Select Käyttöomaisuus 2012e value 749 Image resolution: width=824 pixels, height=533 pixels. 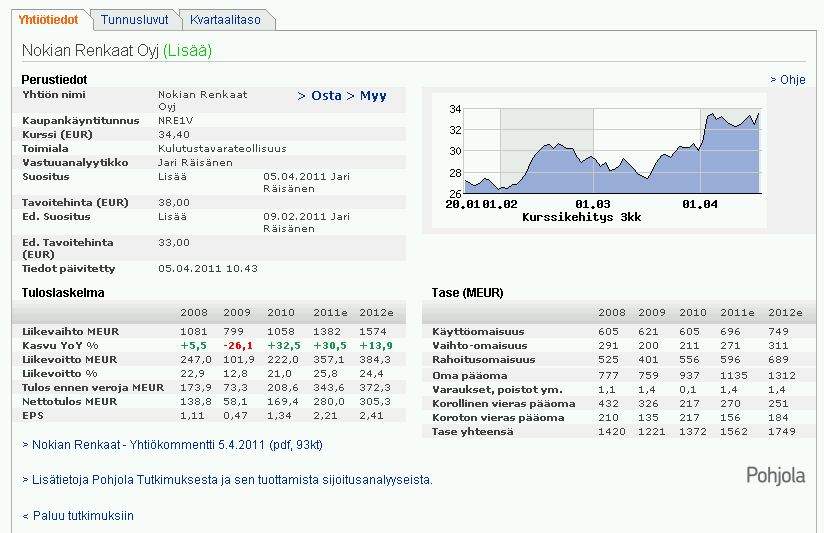coord(778,332)
